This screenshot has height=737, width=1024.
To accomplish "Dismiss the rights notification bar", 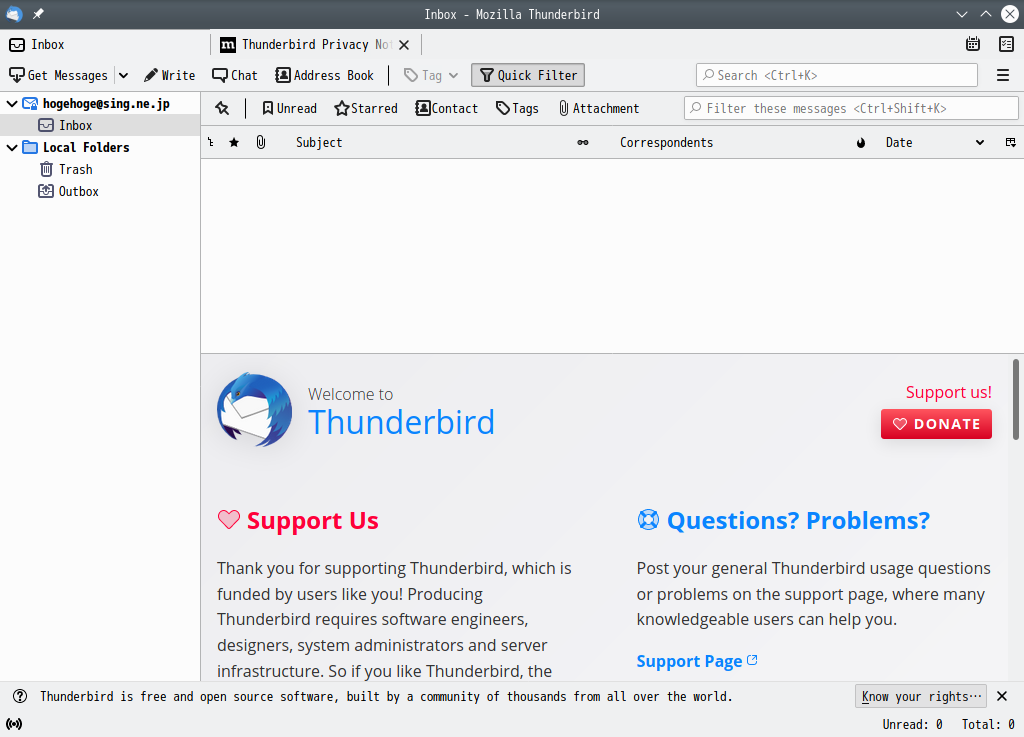I will [x=1002, y=697].
